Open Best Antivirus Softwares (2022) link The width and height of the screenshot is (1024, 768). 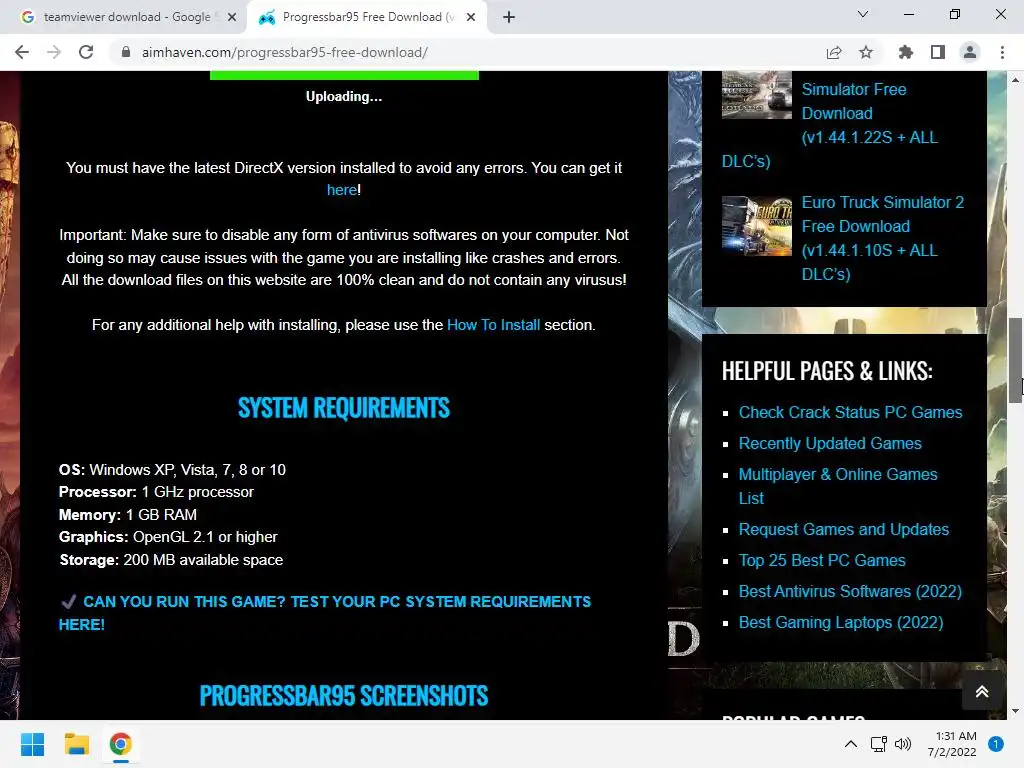pos(850,592)
